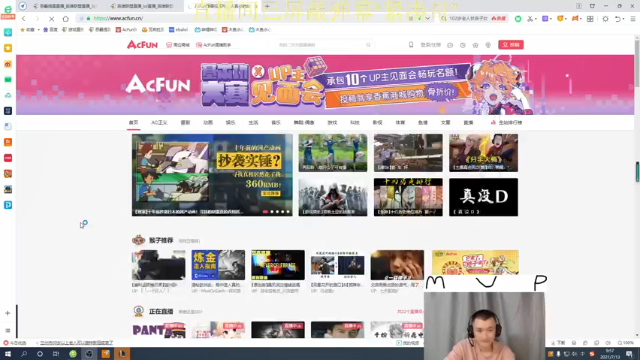The height and width of the screenshot is (360, 640).
Task: Select the 游戏 navigation tab
Action: tap(332, 122)
